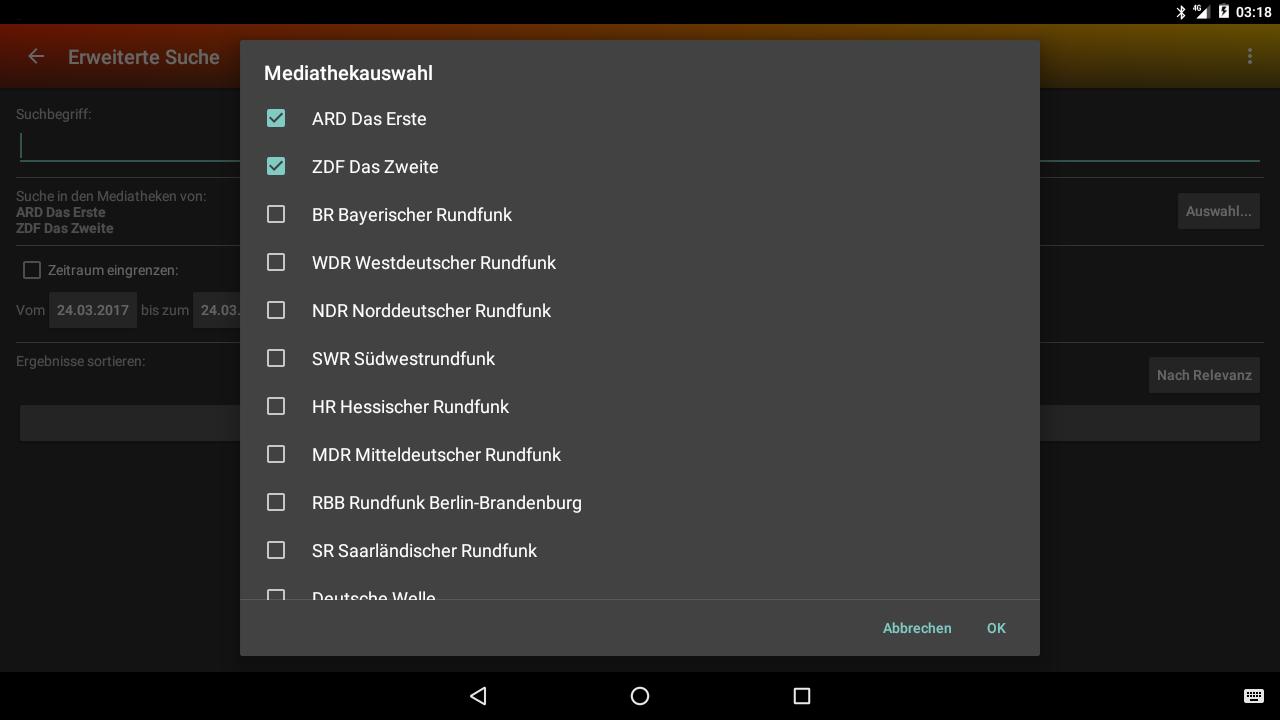Open Nach Relevanz sort dropdown
The height and width of the screenshot is (720, 1280).
(1204, 375)
